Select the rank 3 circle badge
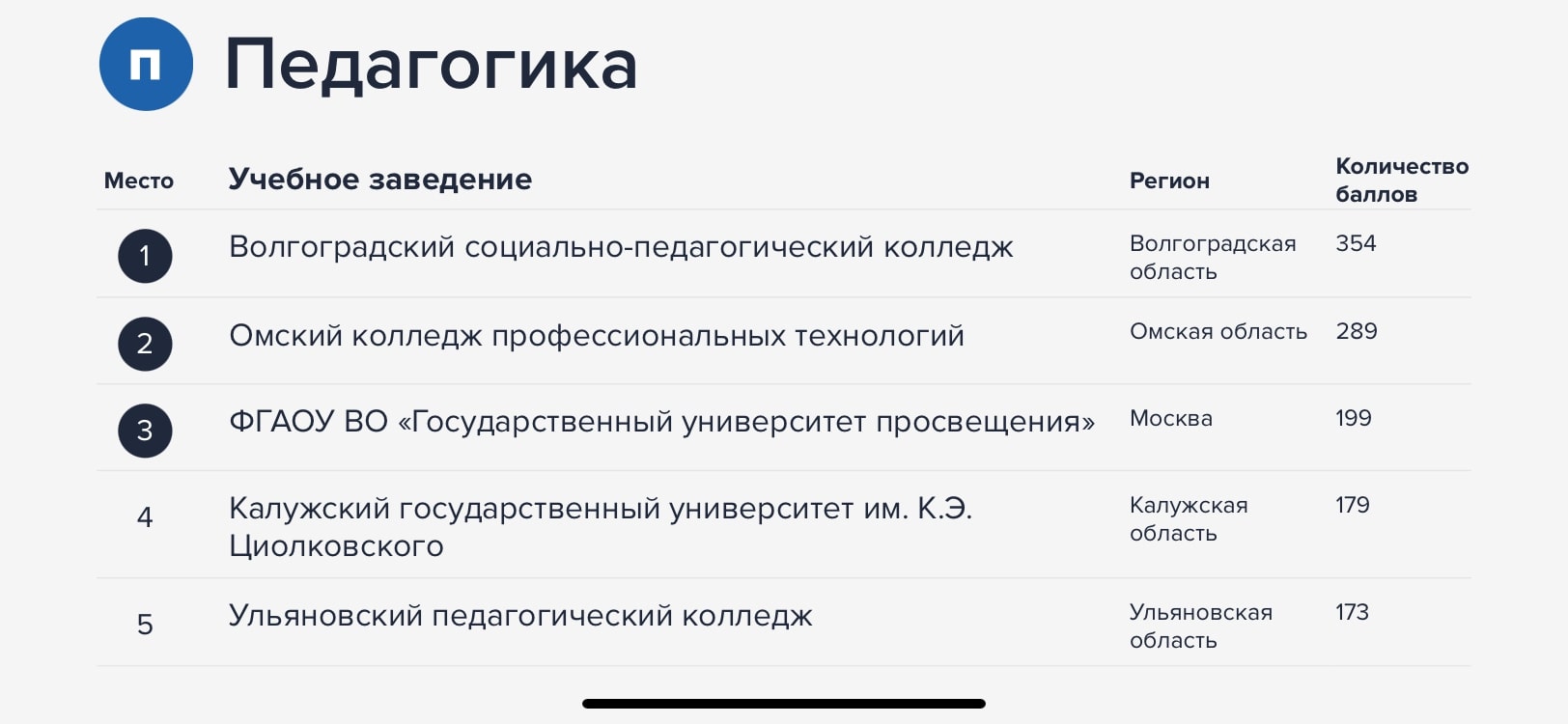Screen dimensions: 1568x724 point(145,431)
